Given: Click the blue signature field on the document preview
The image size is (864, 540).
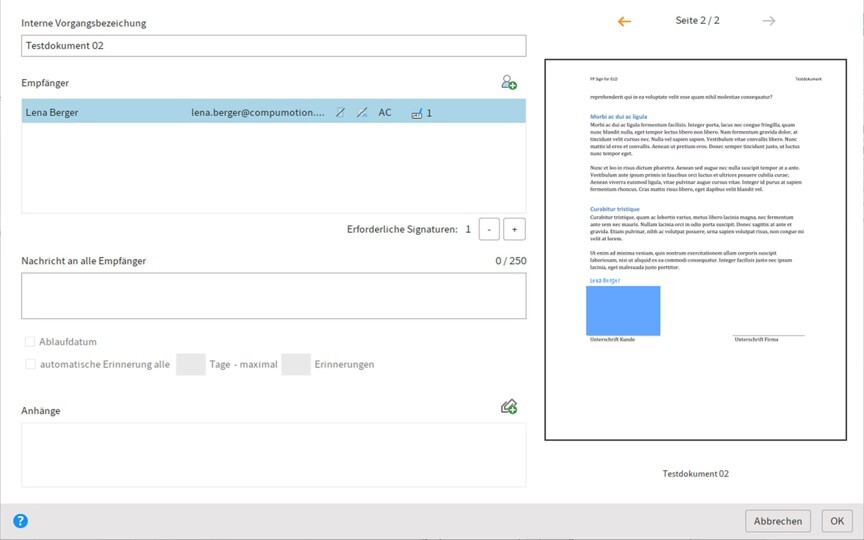Looking at the screenshot, I should click(x=623, y=310).
